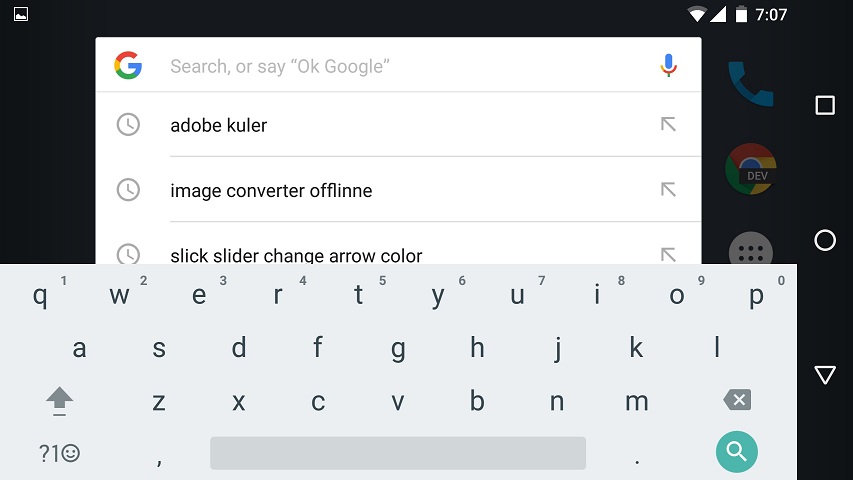The image size is (853, 480).
Task: Open the Phone app icon
Action: pyautogui.click(x=750, y=85)
